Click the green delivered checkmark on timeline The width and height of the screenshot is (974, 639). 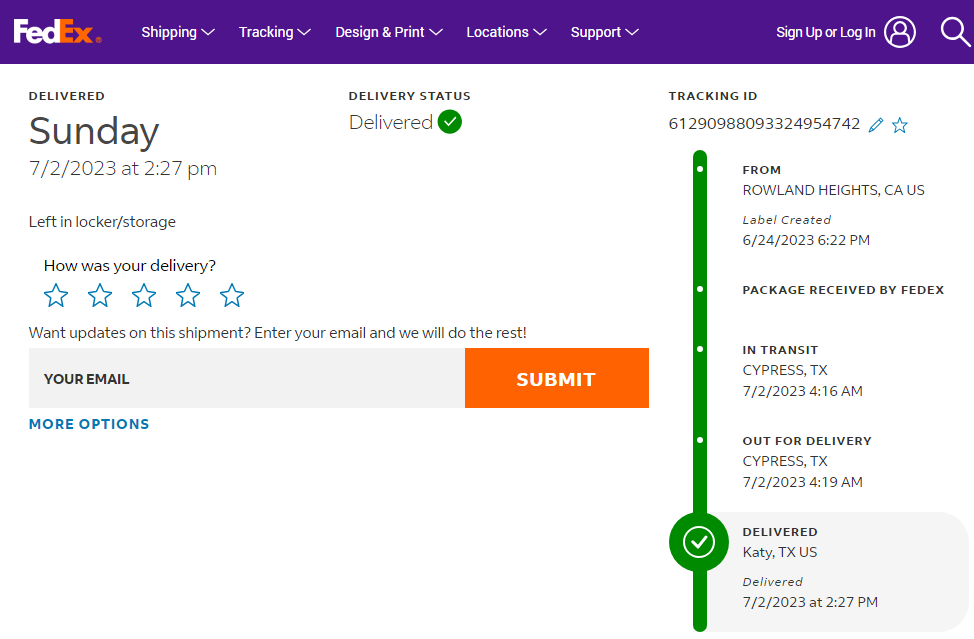698,542
